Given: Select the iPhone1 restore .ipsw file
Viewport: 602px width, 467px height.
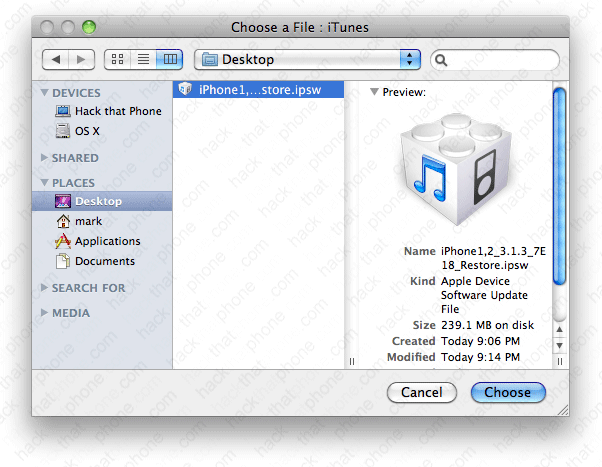Looking at the screenshot, I should click(x=258, y=89).
